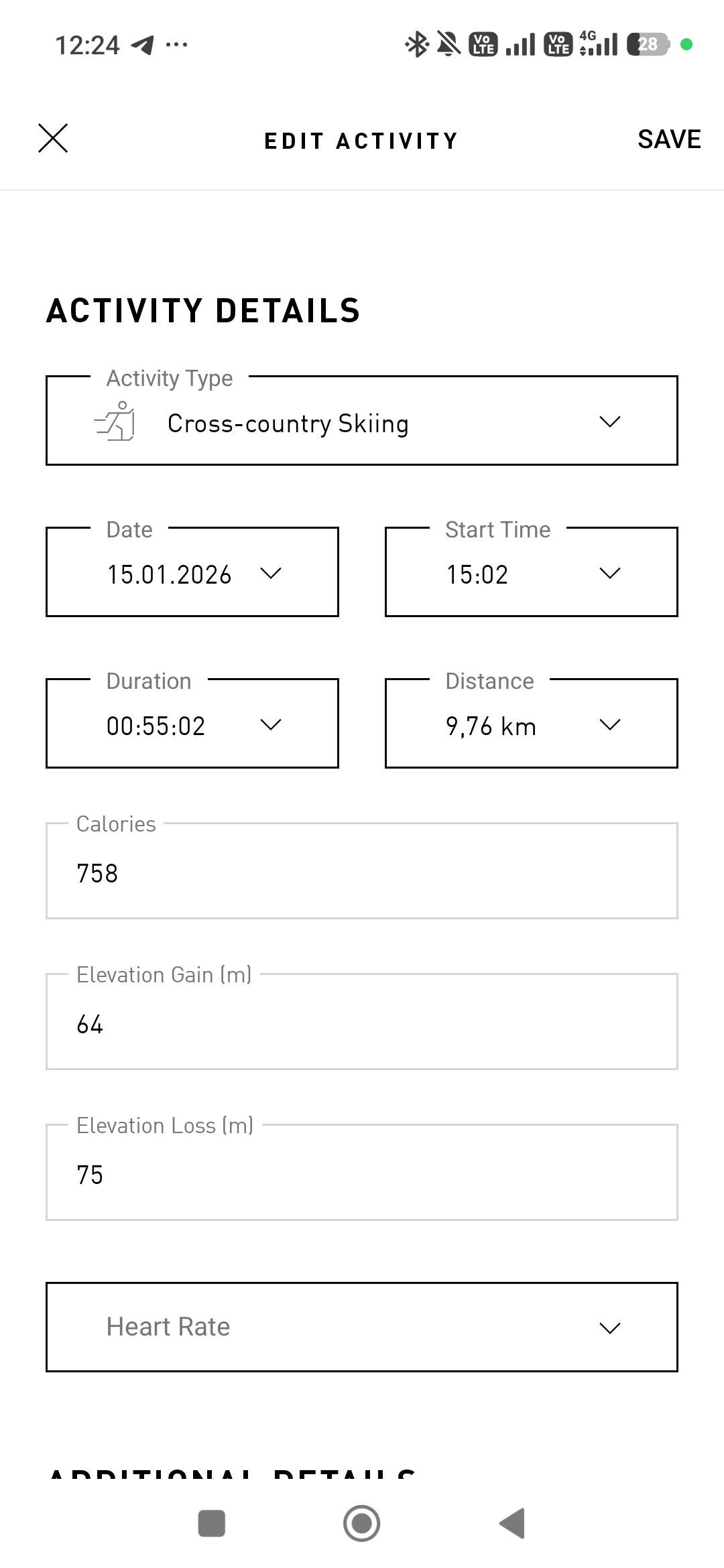Tap the cross-country skiing icon
Viewport: 724px width, 1568px height.
coord(115,421)
